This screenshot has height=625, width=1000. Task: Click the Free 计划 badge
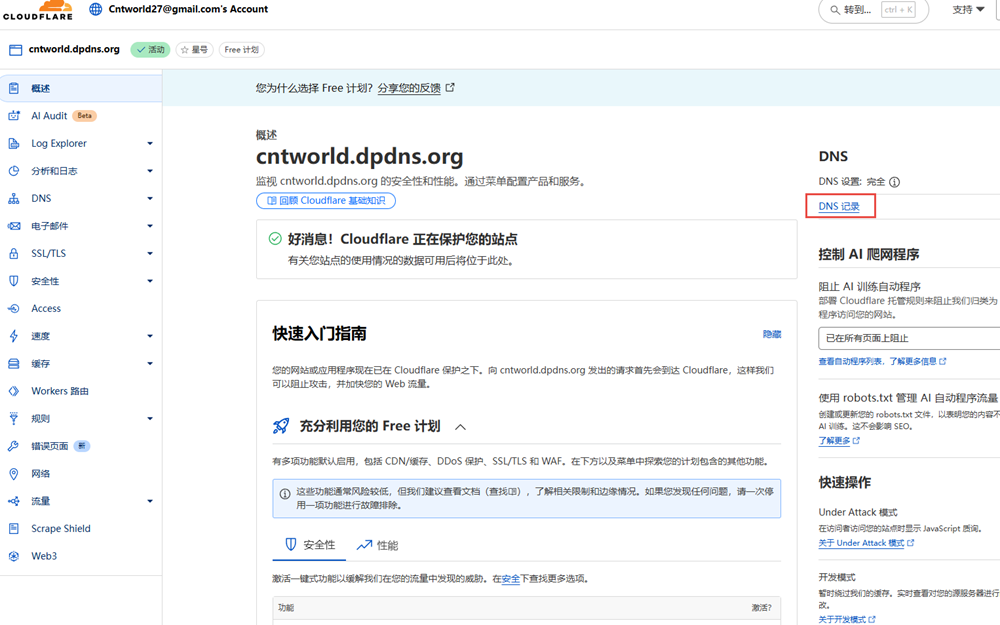tap(242, 50)
